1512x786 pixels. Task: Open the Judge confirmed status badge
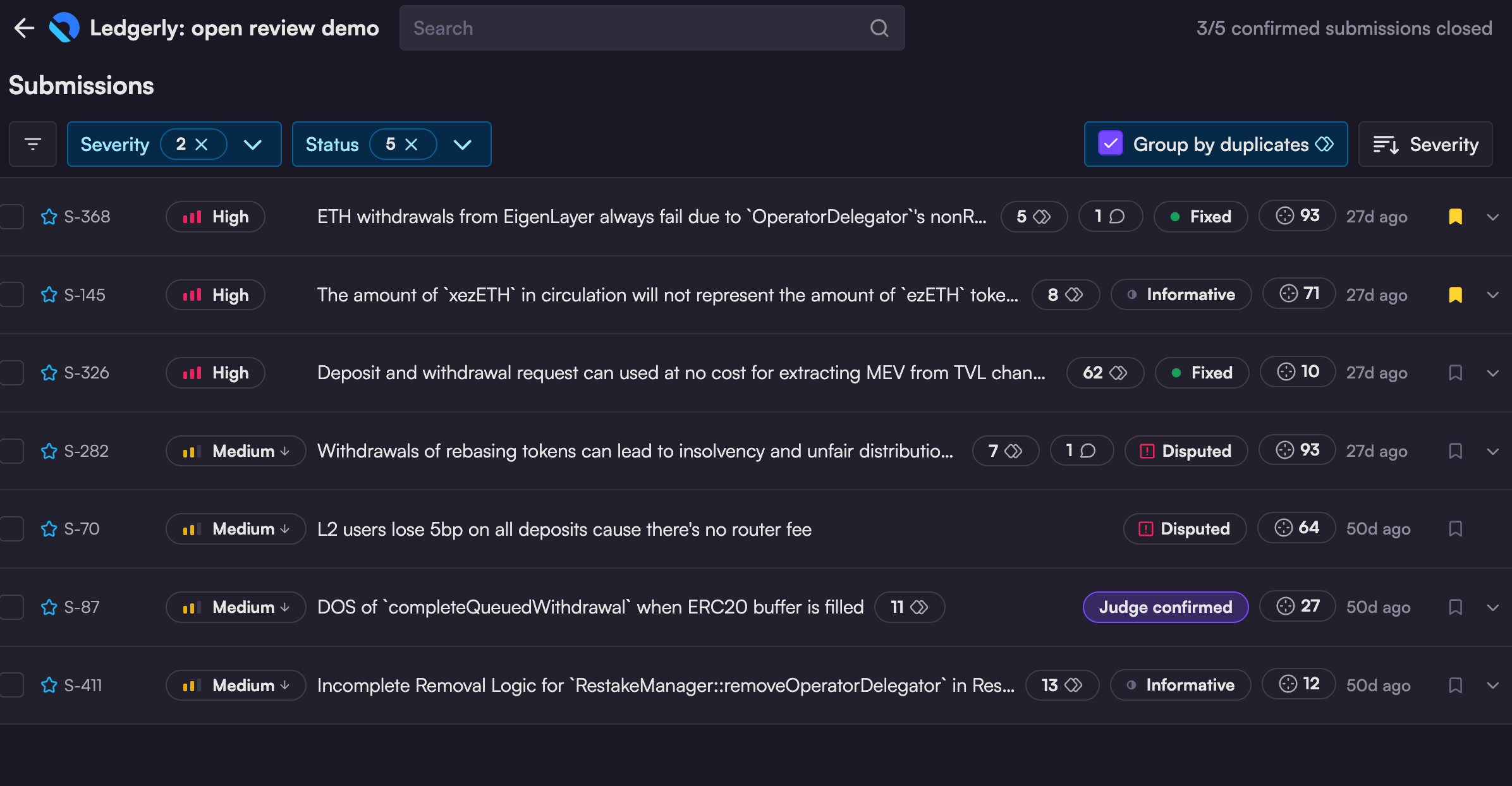[x=1165, y=607]
